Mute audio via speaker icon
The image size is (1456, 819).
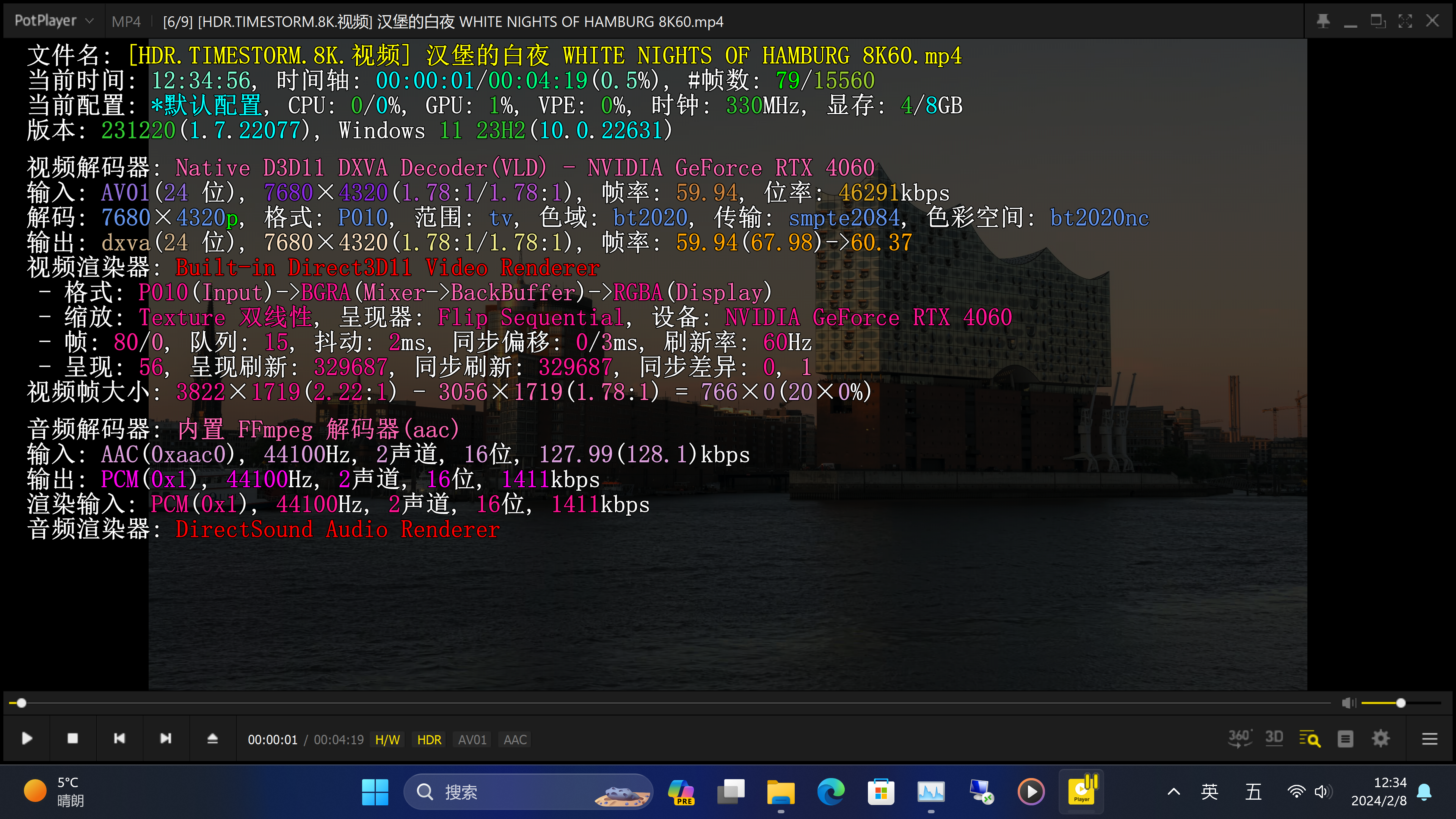[x=1349, y=703]
